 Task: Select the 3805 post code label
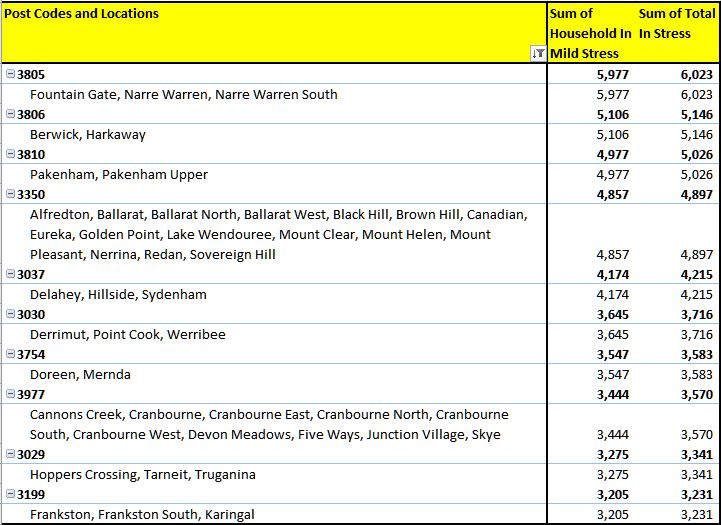pyautogui.click(x=31, y=74)
